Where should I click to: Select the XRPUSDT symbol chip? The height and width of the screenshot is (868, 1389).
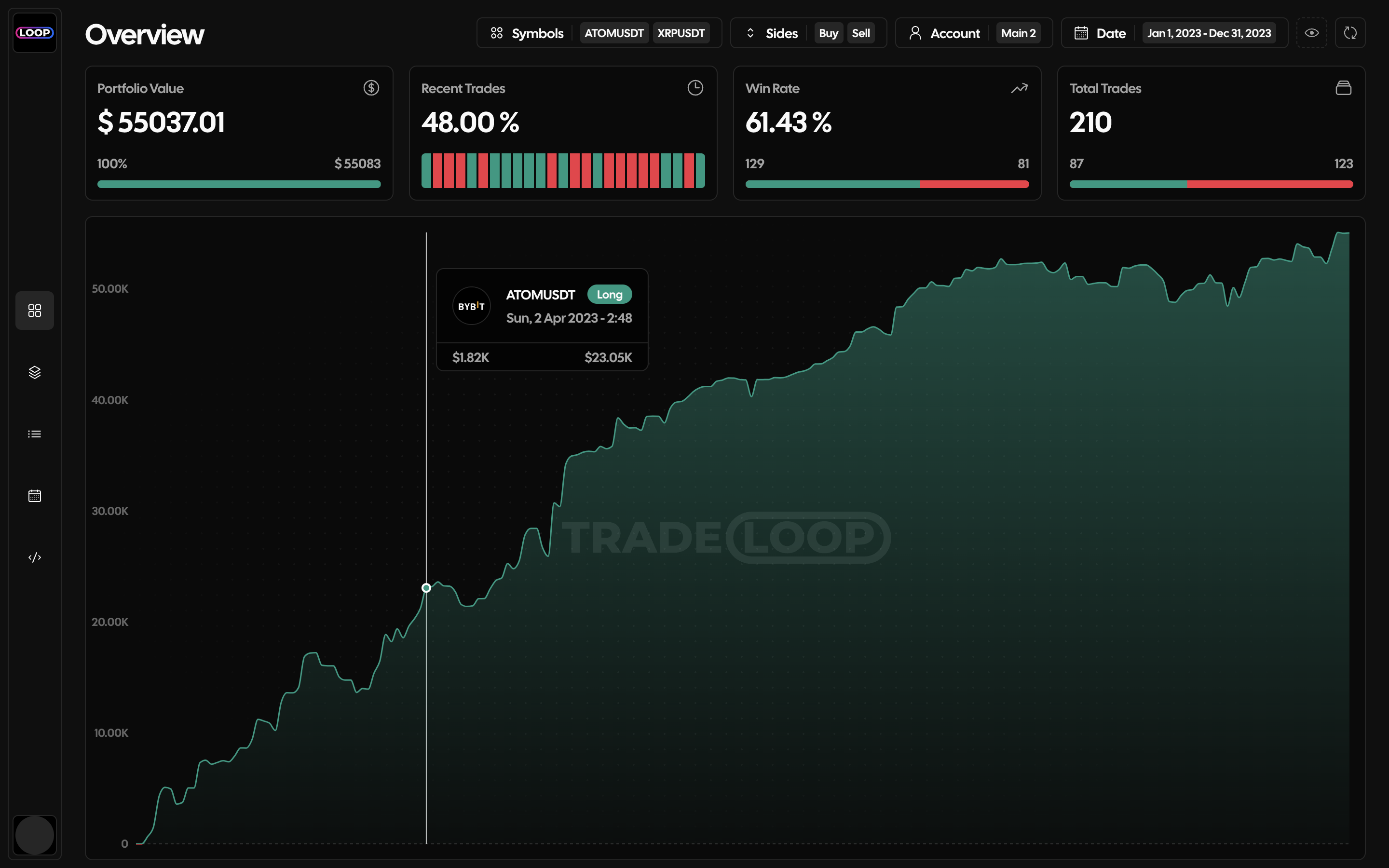(x=681, y=33)
